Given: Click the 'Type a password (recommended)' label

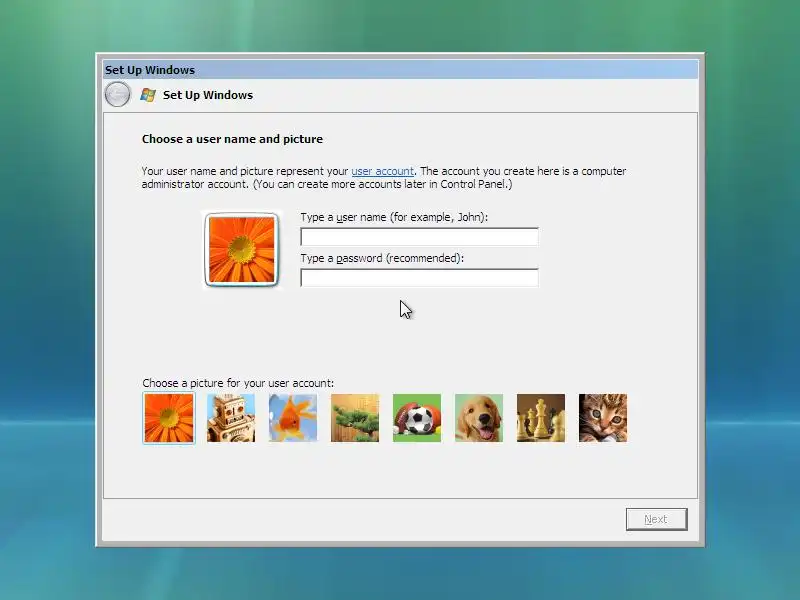Looking at the screenshot, I should tap(382, 258).
